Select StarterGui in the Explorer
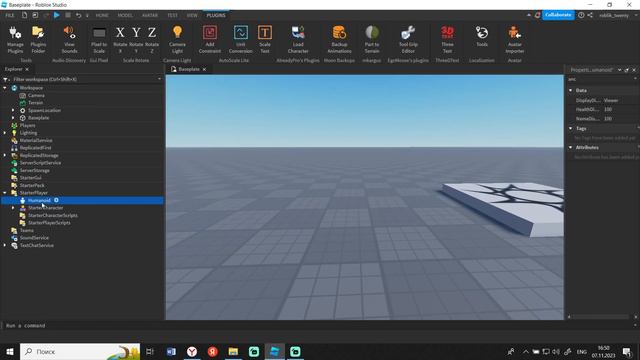 tap(30, 178)
